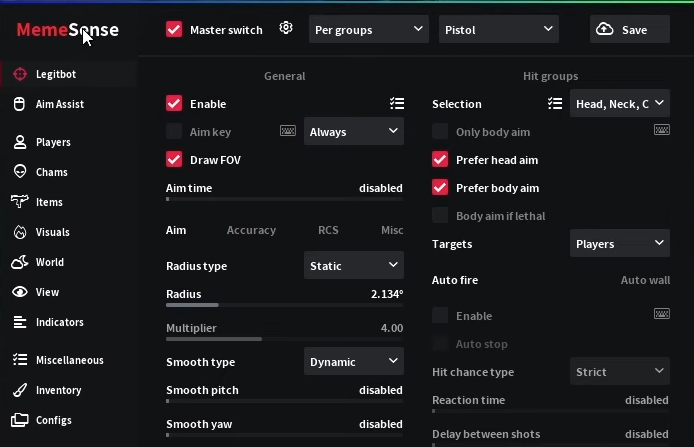Click the list icon next to Selection
The width and height of the screenshot is (694, 447).
pyautogui.click(x=555, y=103)
